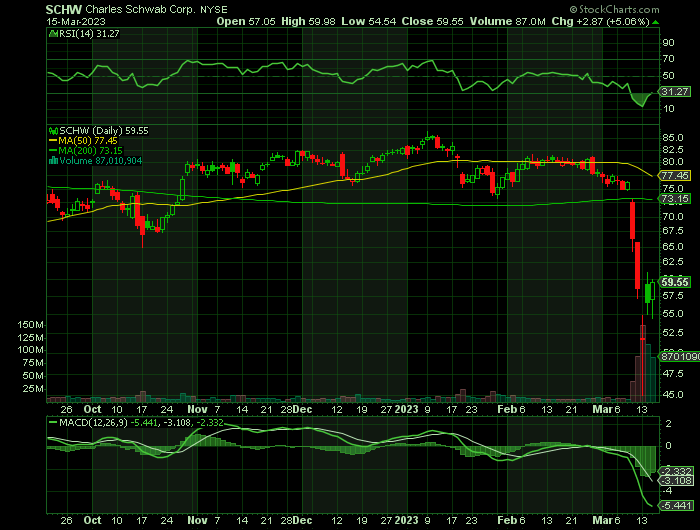The width and height of the screenshot is (700, 530).
Task: Click the Close 59.55 value in the header
Action: pos(432,21)
